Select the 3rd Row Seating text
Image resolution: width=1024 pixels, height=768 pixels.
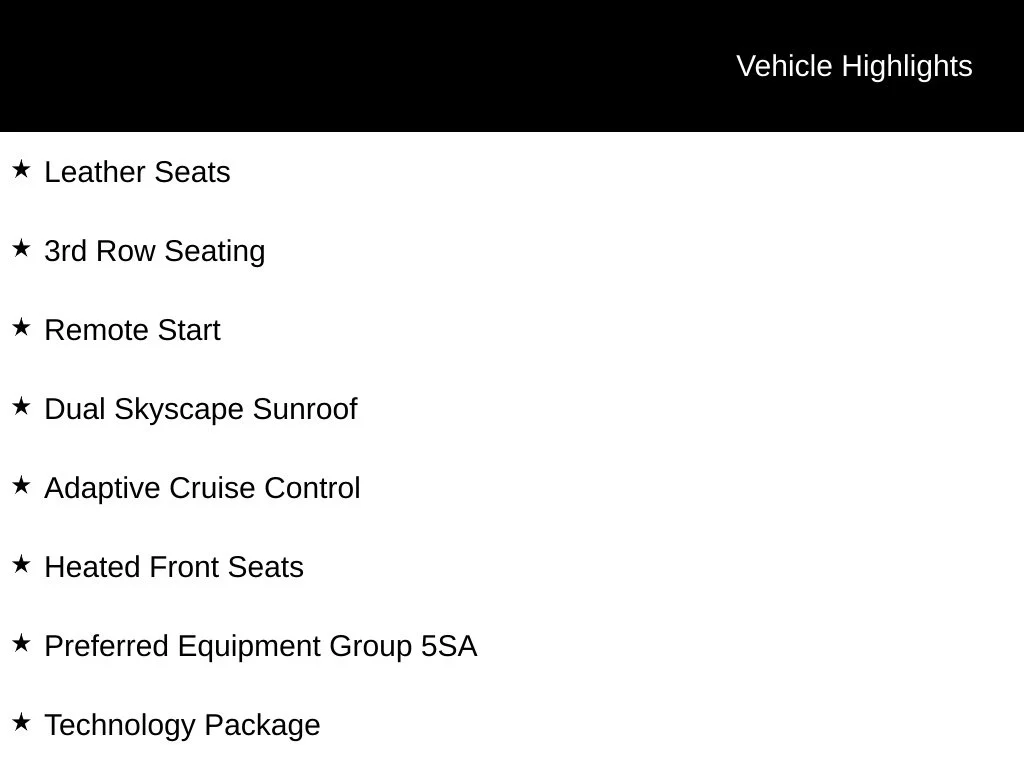[155, 252]
